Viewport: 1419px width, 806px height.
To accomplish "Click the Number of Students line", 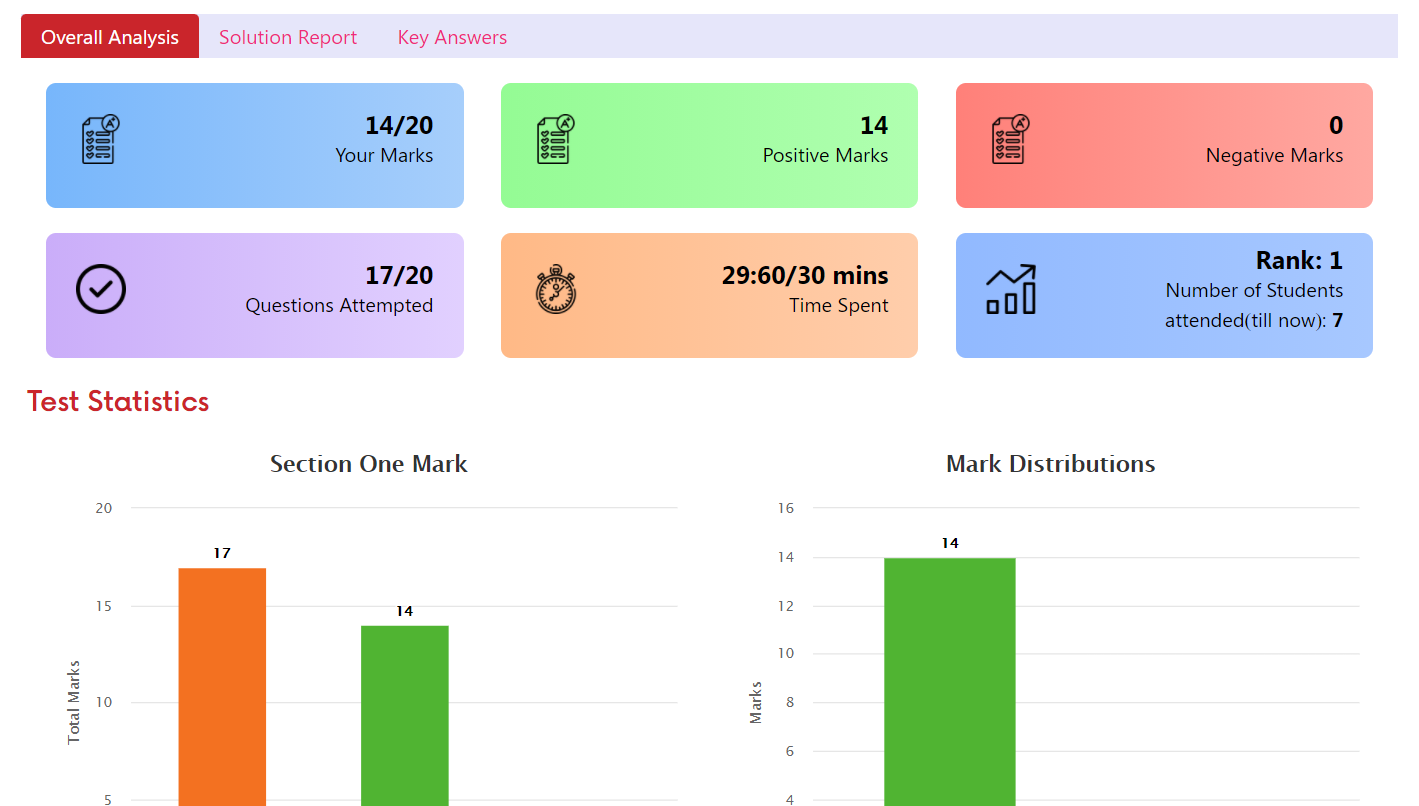I will pyautogui.click(x=1254, y=291).
